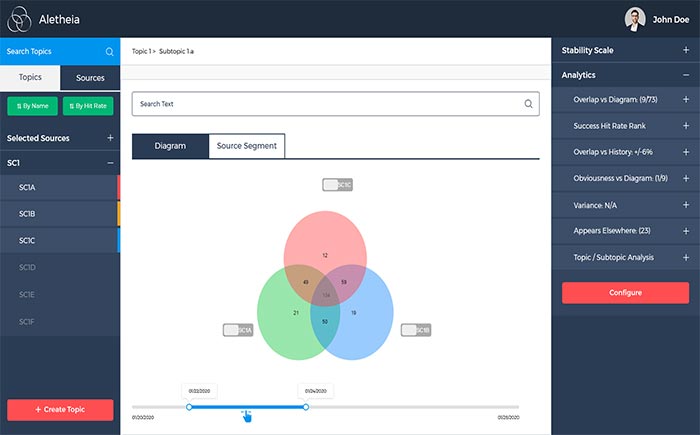Click plus icon next to Selected Sources
This screenshot has width=700, height=435.
tap(110, 138)
